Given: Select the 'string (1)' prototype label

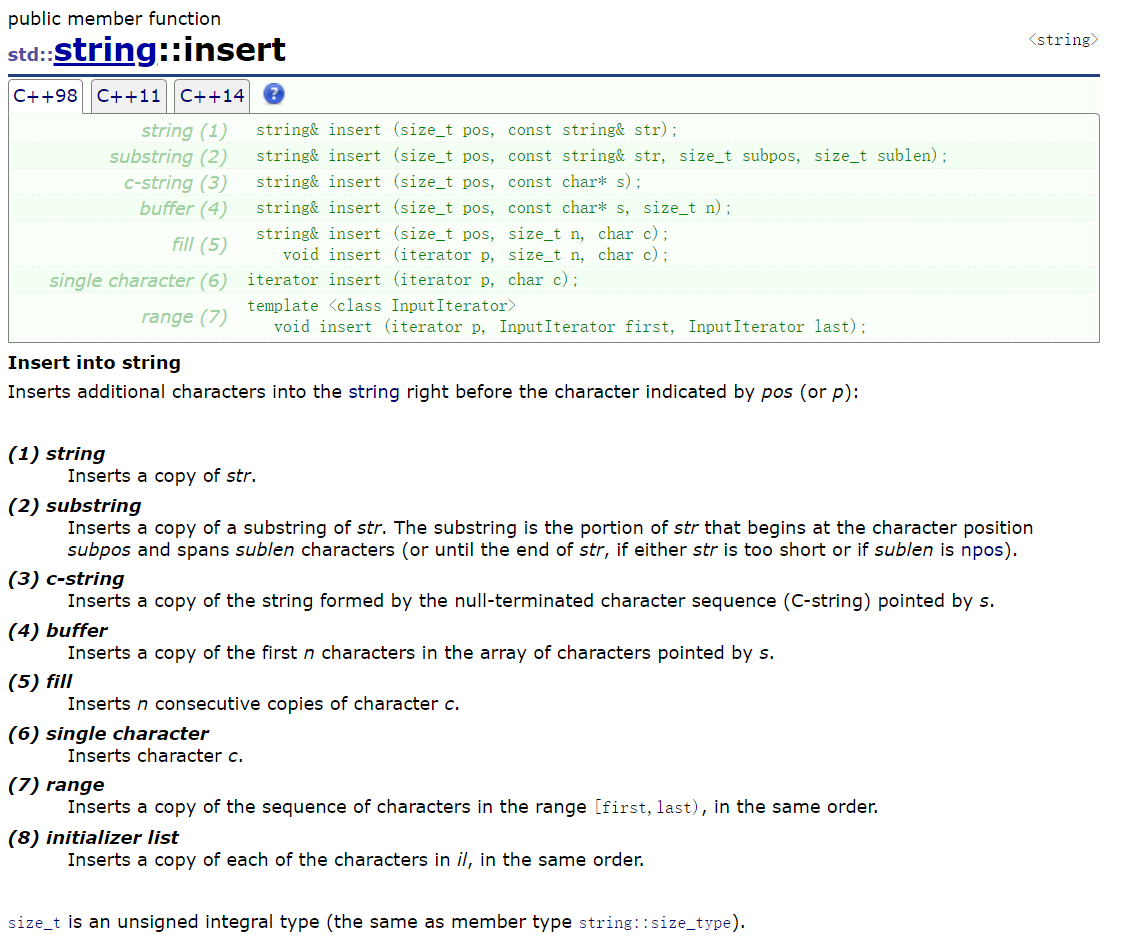Looking at the screenshot, I should 184,130.
